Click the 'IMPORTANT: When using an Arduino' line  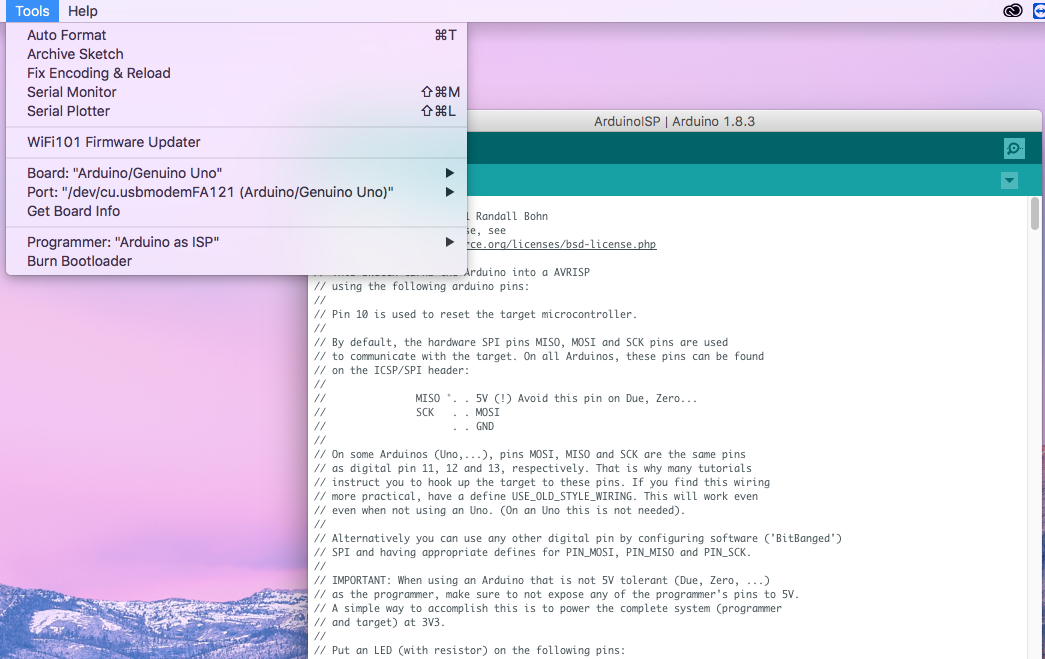541,580
